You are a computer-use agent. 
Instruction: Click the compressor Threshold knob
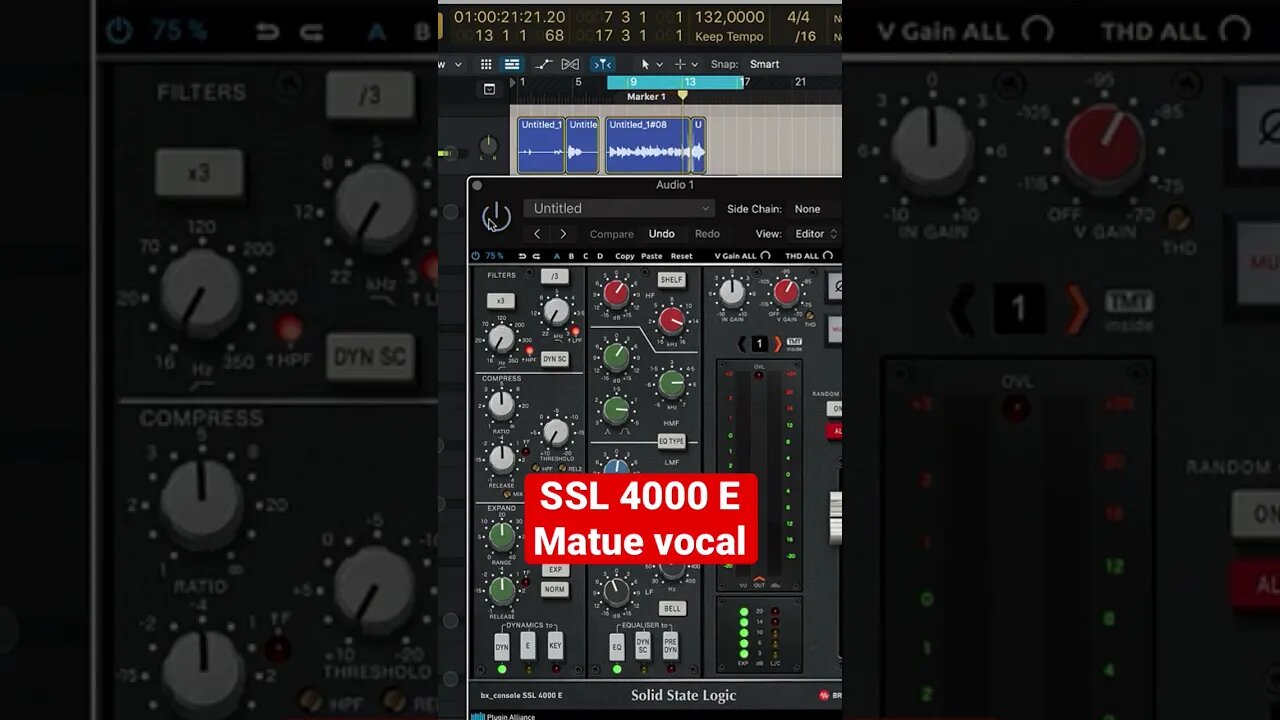point(555,432)
